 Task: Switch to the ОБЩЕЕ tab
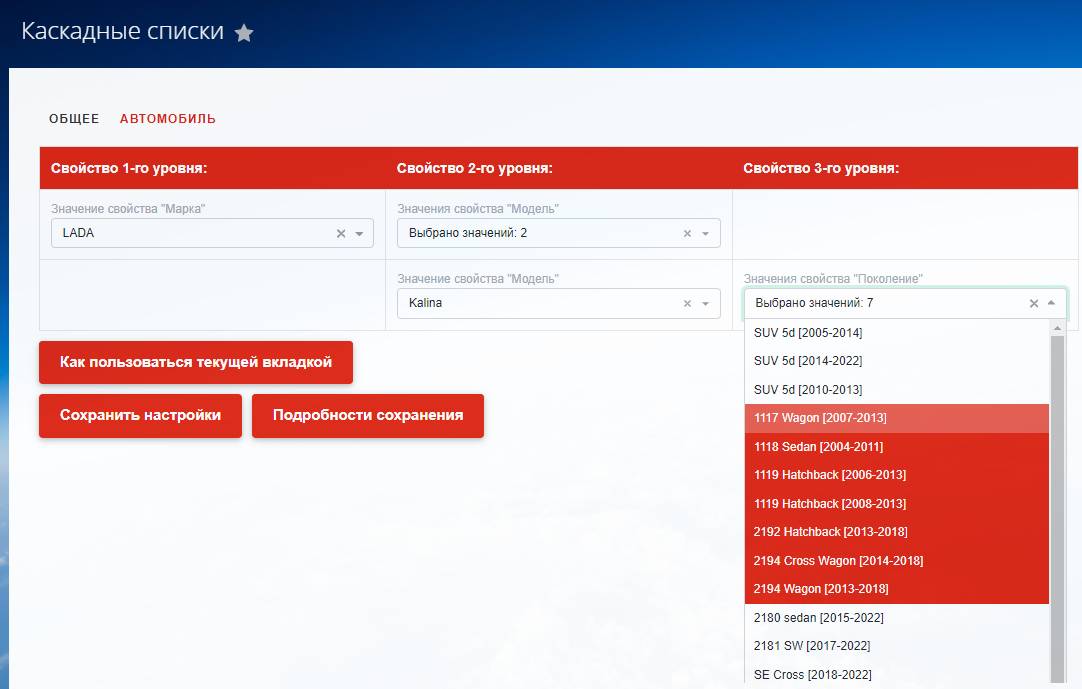click(74, 119)
